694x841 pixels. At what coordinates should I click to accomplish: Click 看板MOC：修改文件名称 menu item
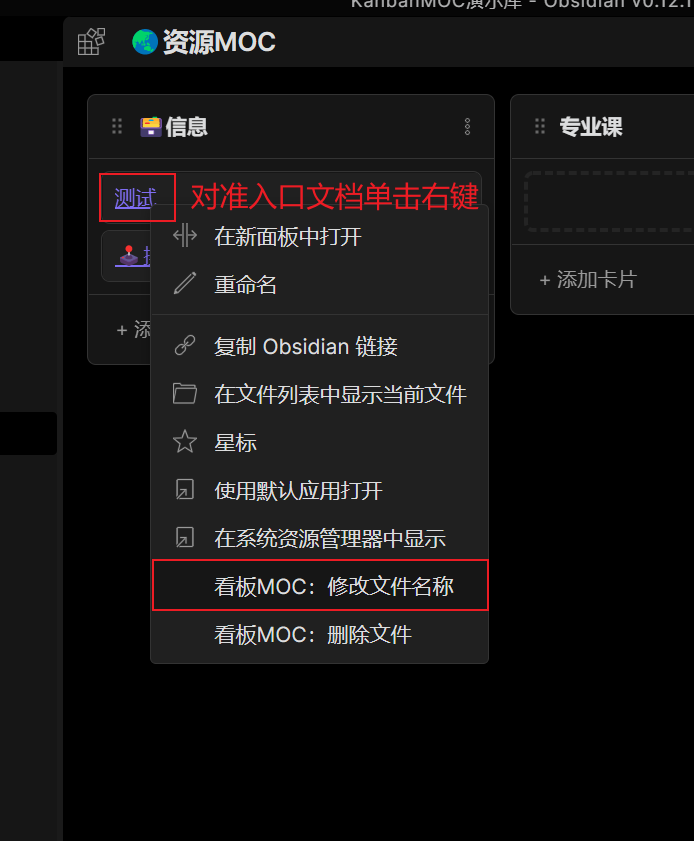(x=320, y=586)
